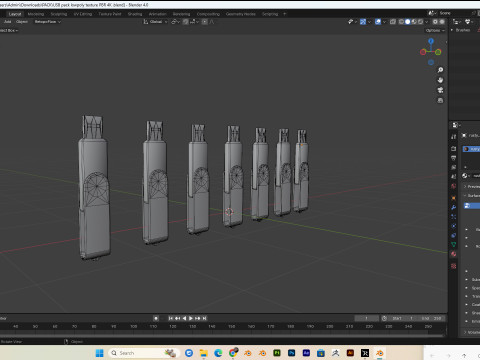Screen dimensions: 480x360
Task: Switch to the Texture Paint workspace tab
Action: pos(110,14)
